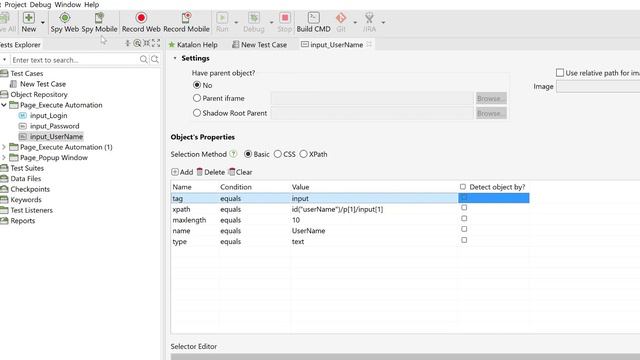Maximize Tests Explorer panel via corner icon

[156, 43]
